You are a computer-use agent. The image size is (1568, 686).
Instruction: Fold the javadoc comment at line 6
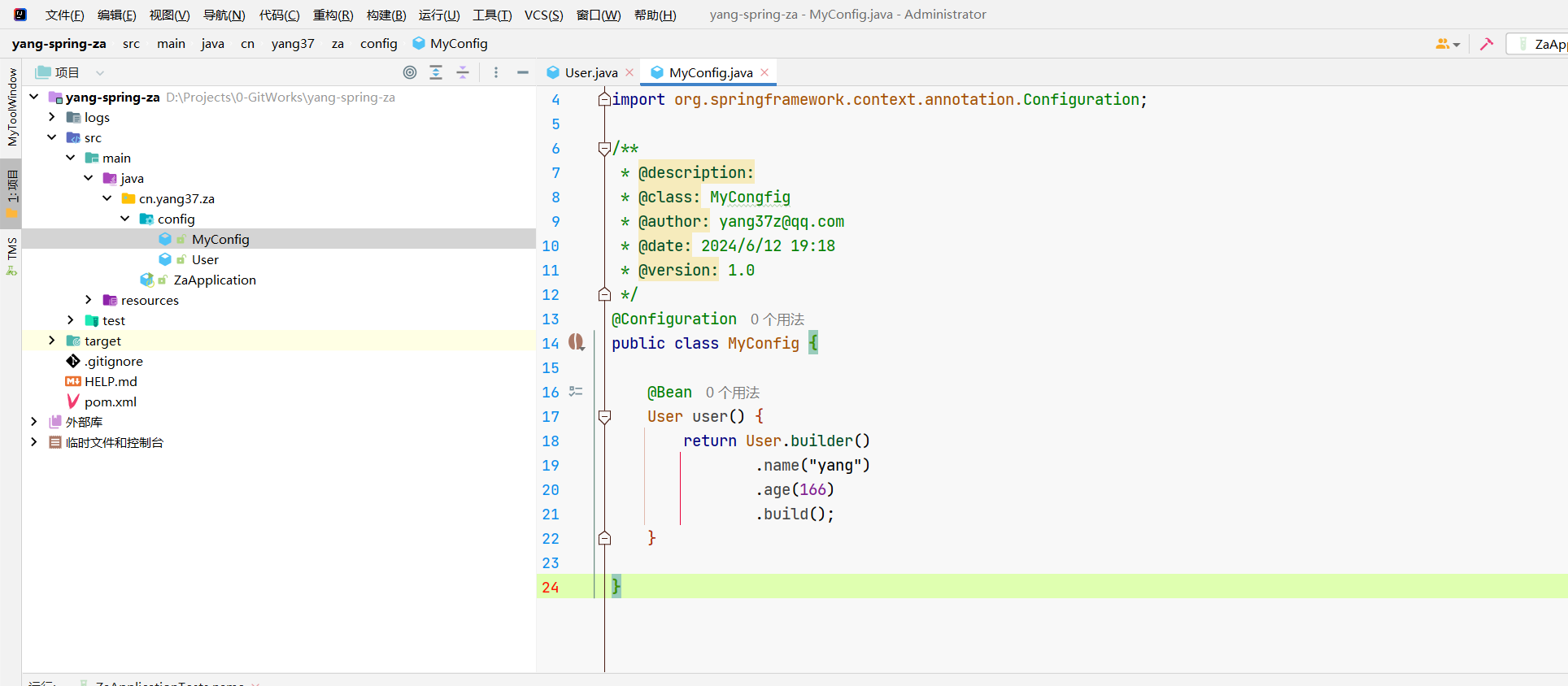[x=604, y=149]
